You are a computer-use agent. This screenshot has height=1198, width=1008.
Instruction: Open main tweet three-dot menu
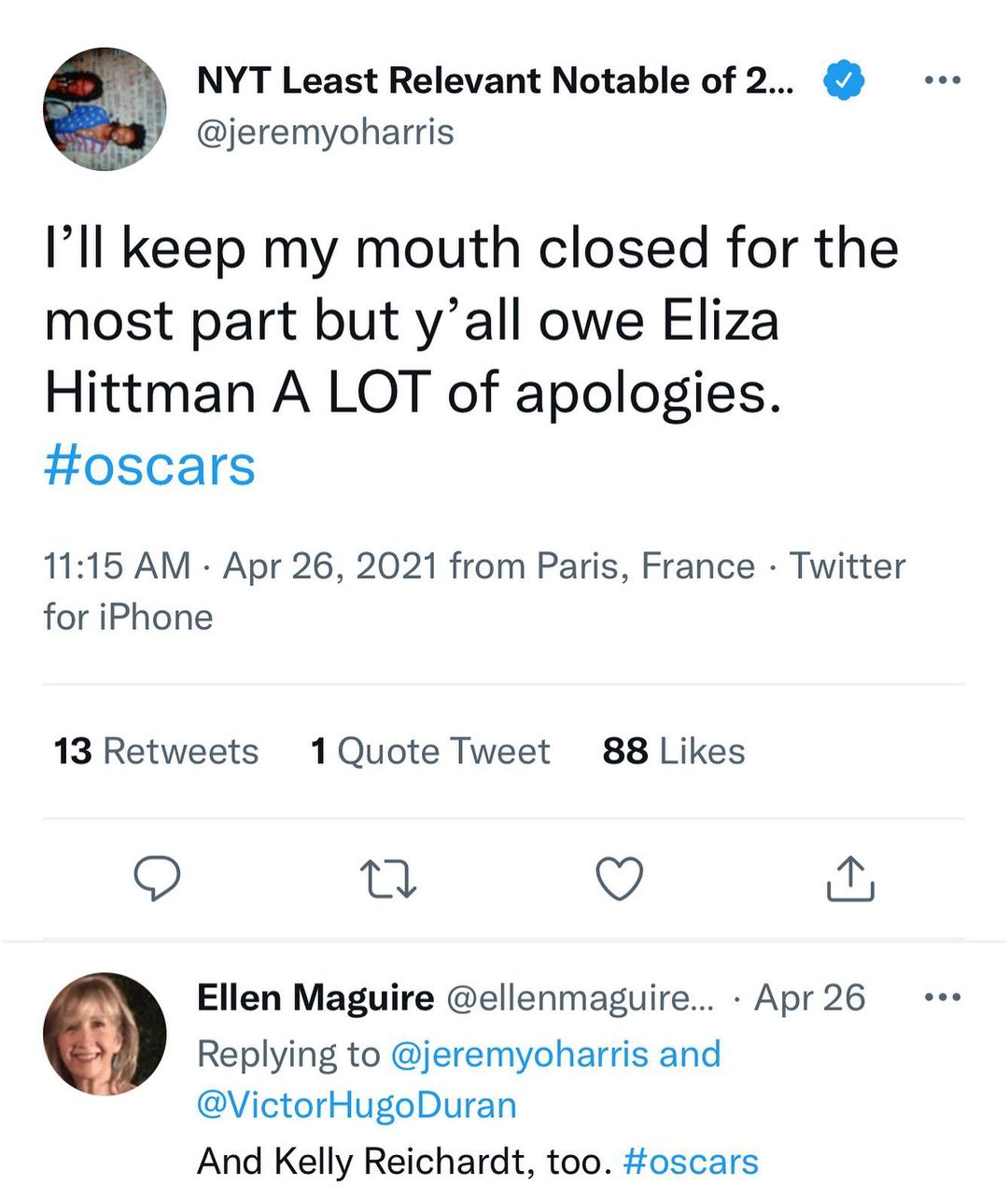coord(942,80)
